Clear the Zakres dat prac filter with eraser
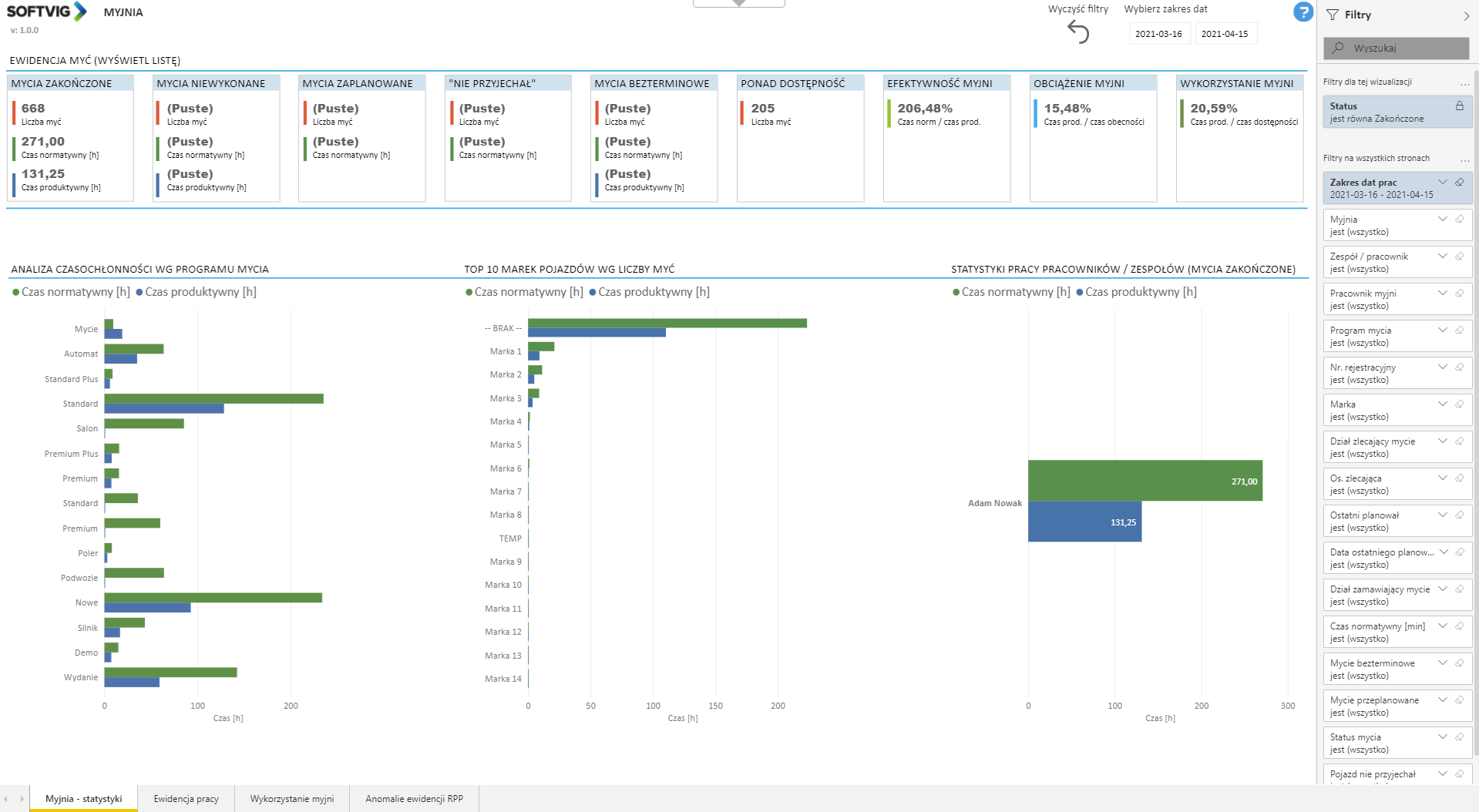1479x812 pixels. coord(1459,183)
